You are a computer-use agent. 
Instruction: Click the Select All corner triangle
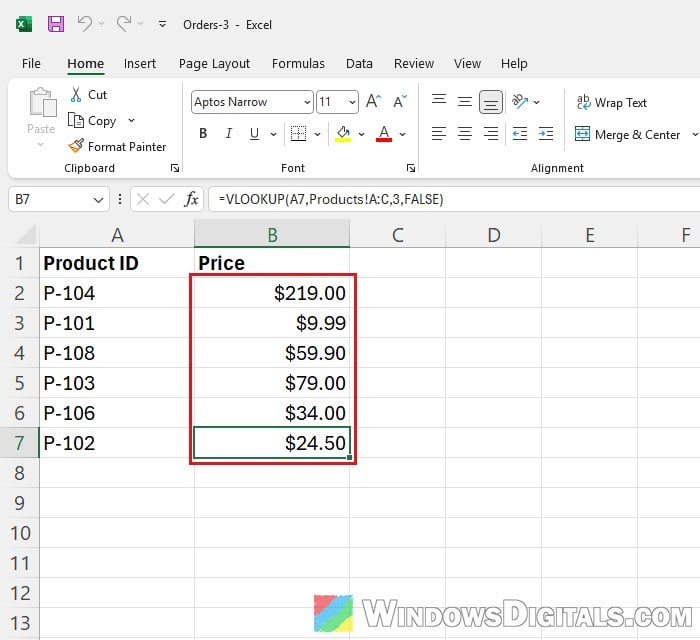pos(26,234)
